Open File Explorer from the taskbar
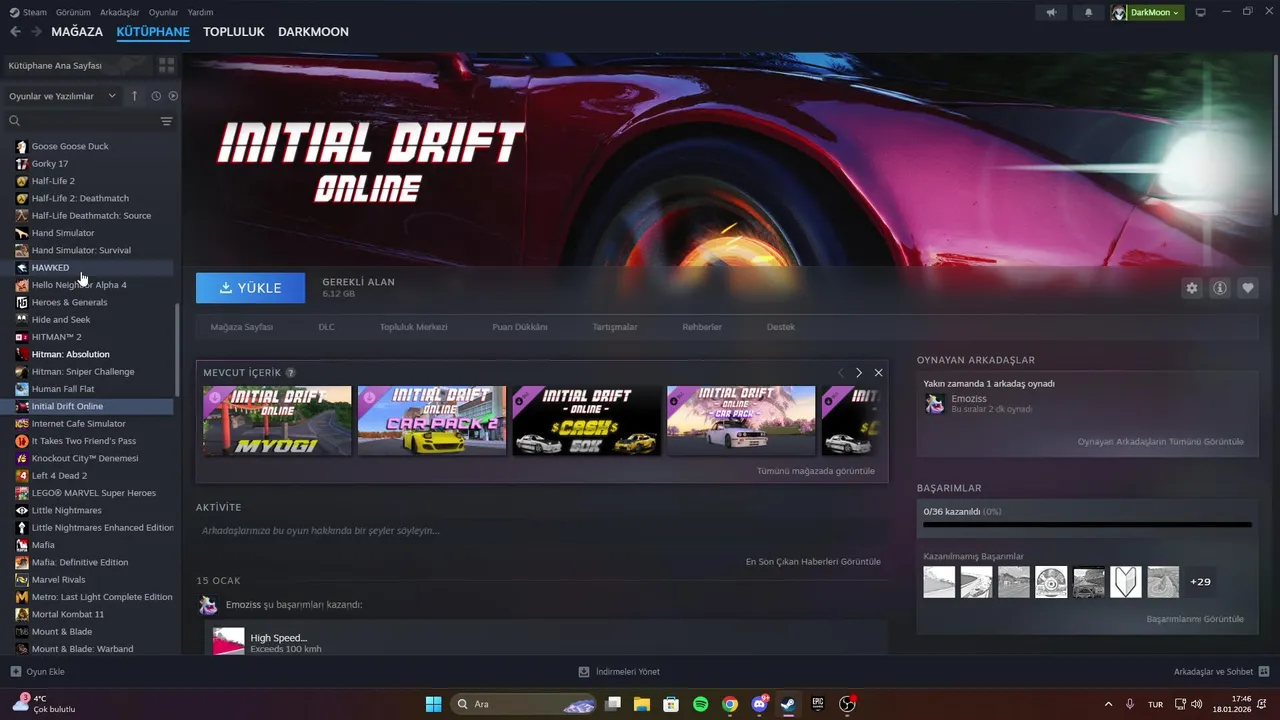Viewport: 1280px width, 720px height. click(642, 704)
